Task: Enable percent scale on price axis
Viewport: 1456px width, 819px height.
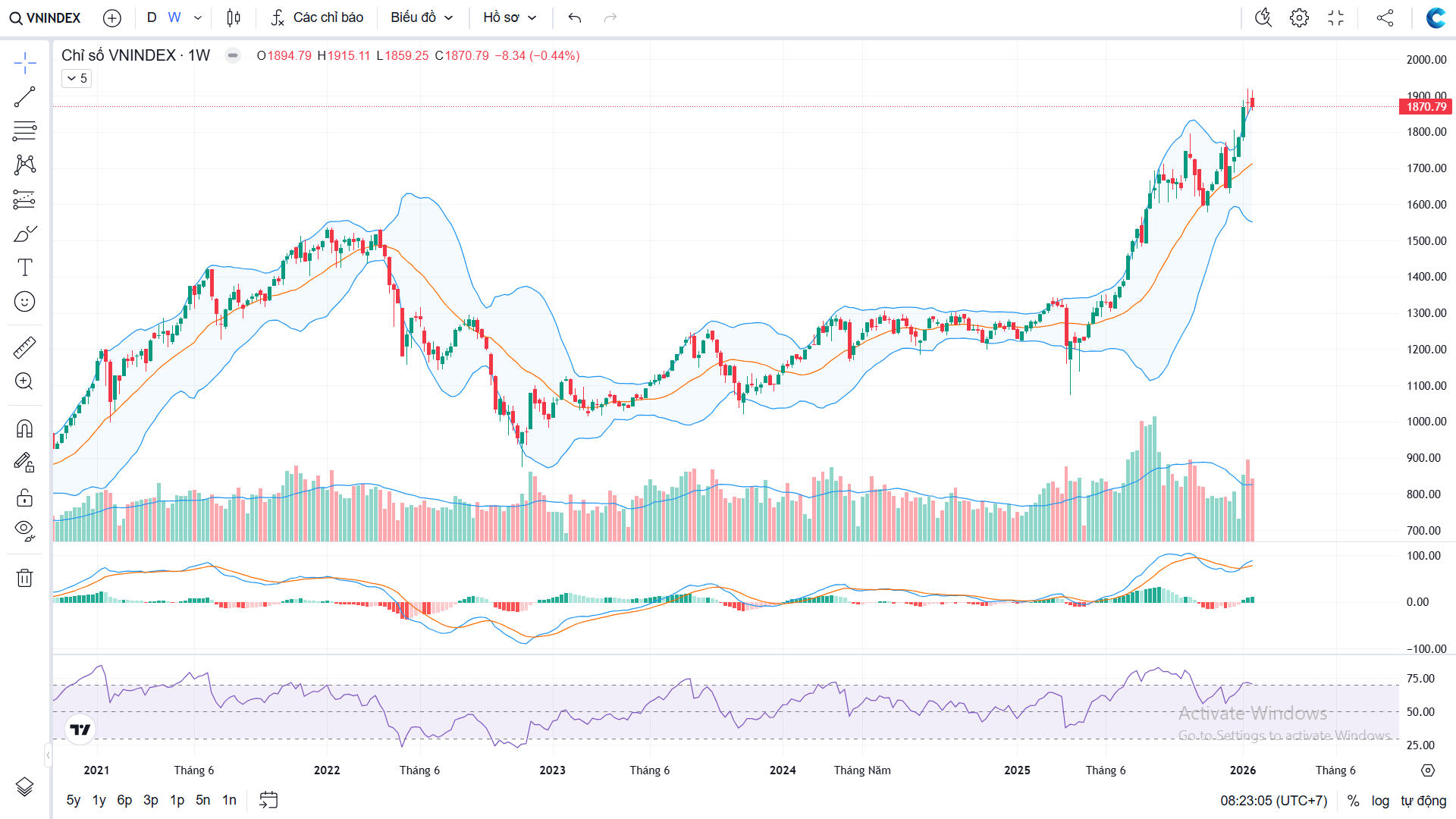Action: tap(1353, 801)
